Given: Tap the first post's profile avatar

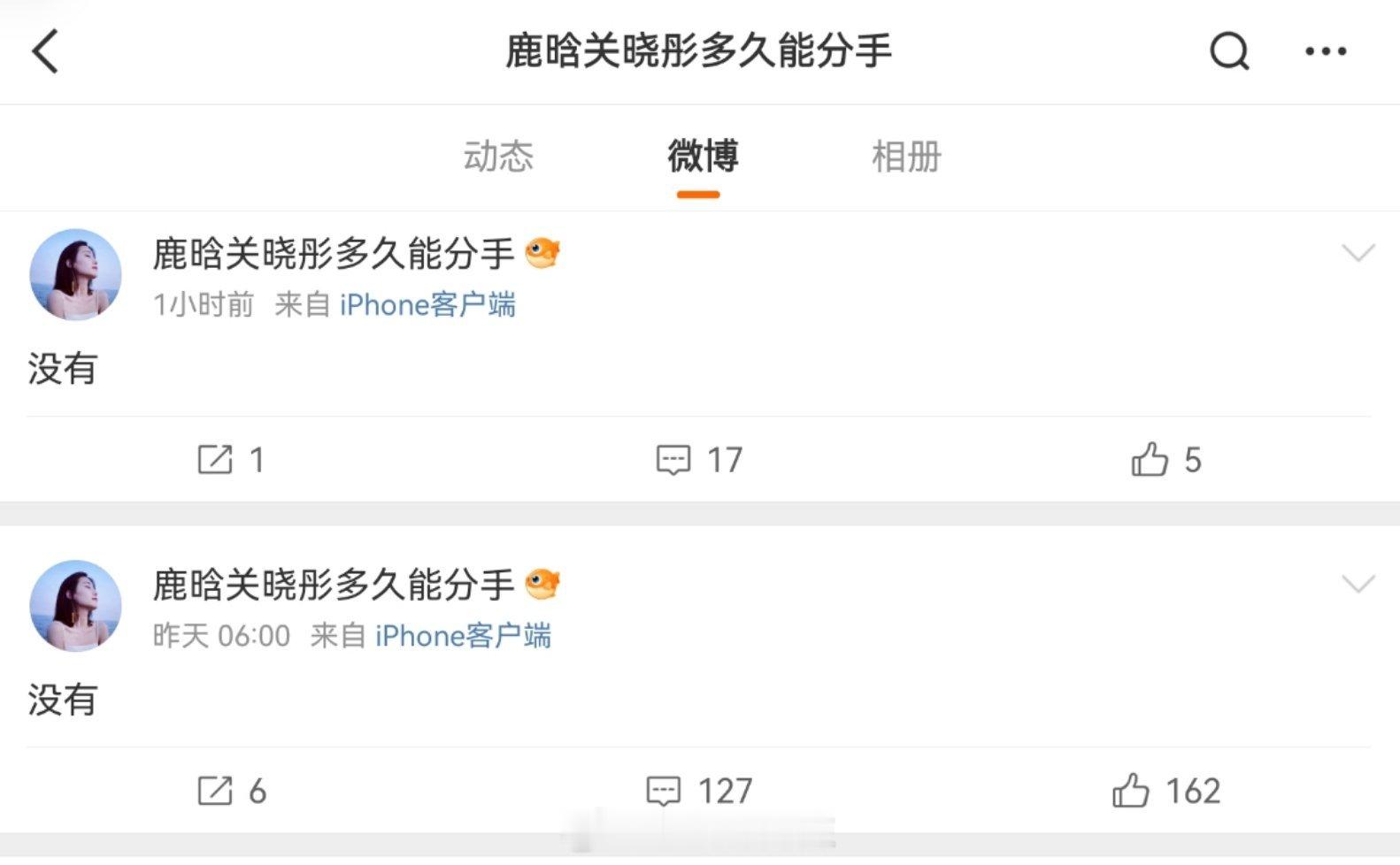Looking at the screenshot, I should 75,275.
